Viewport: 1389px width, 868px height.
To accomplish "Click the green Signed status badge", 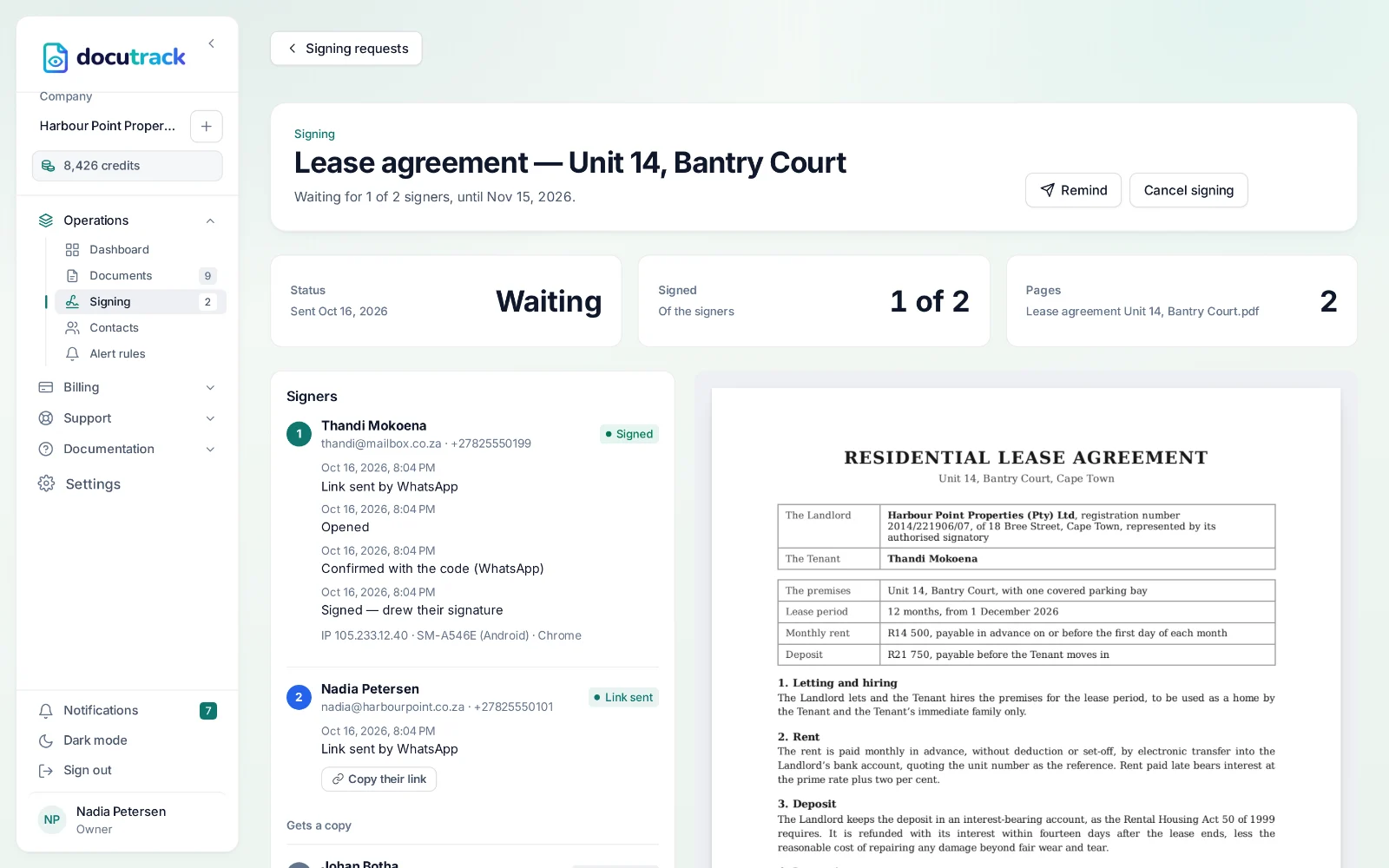I will [629, 434].
